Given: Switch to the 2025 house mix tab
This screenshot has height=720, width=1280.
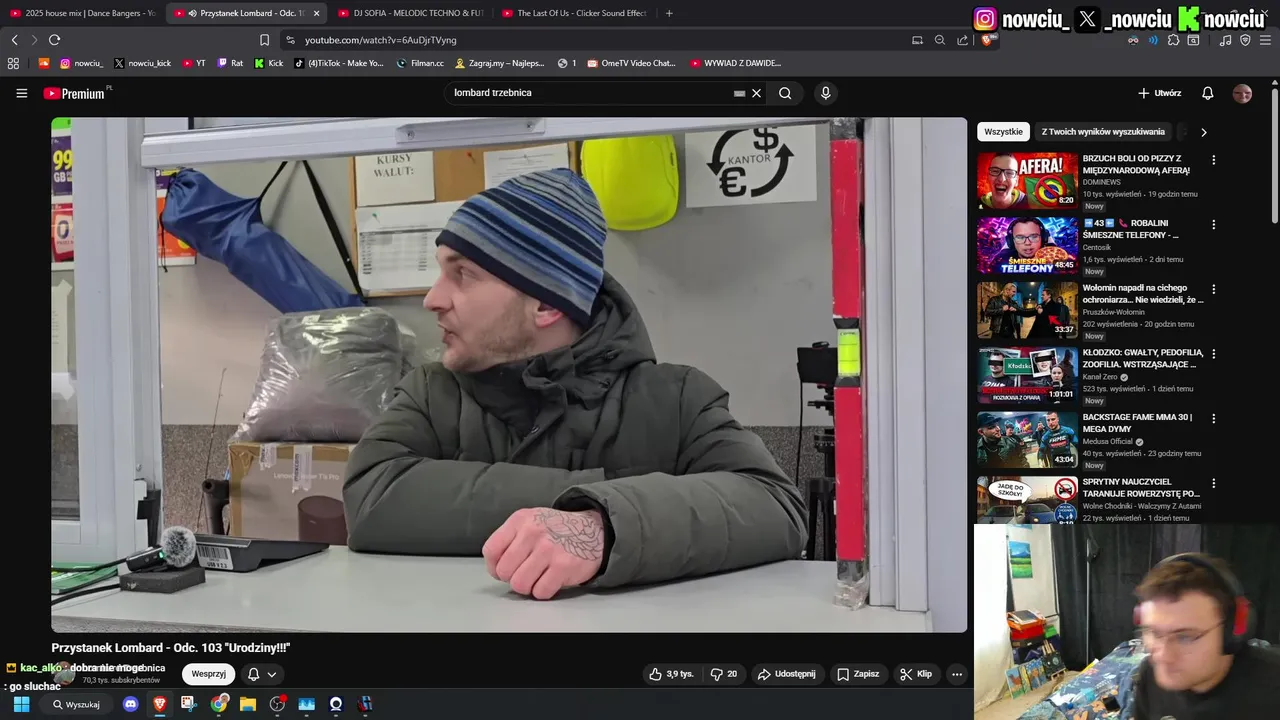Looking at the screenshot, I should (x=83, y=13).
